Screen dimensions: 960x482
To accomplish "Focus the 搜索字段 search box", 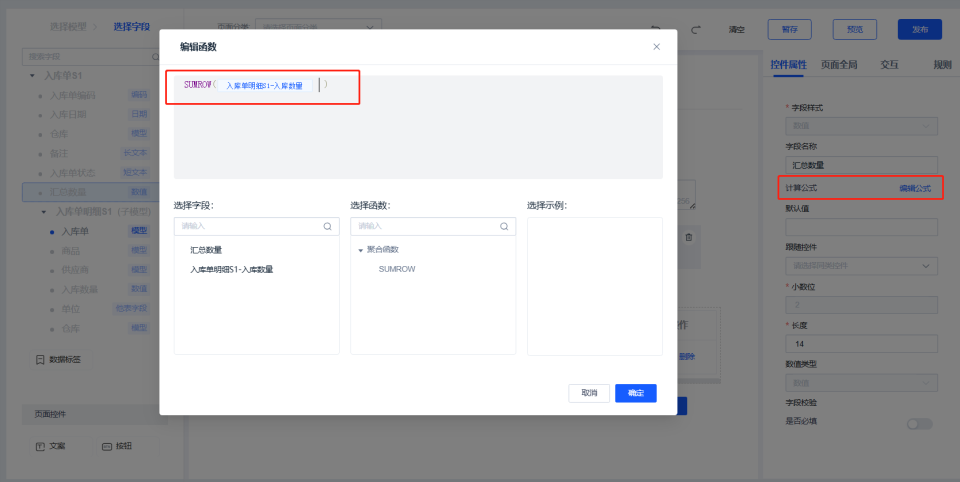I will point(91,56).
